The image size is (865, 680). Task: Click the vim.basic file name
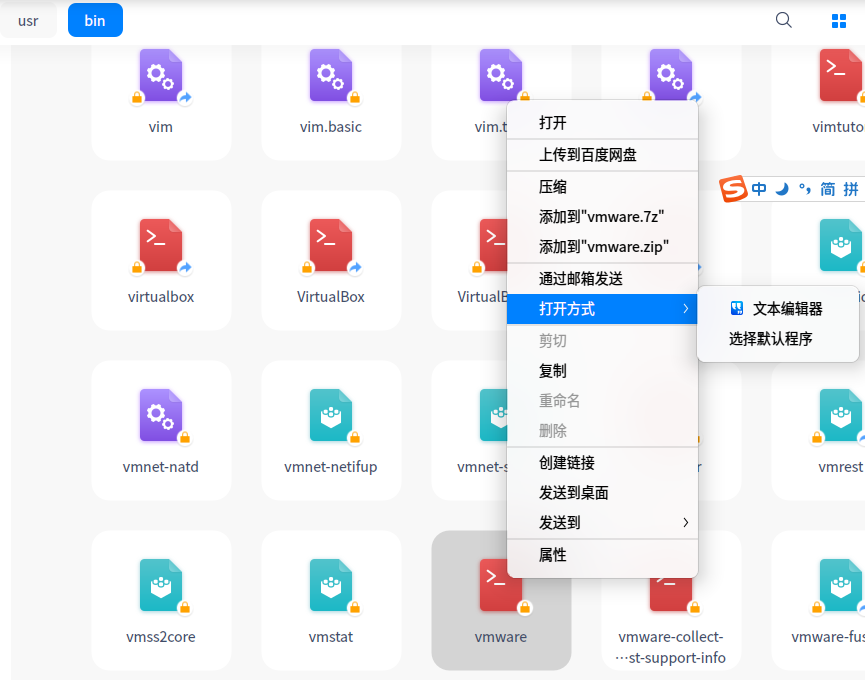click(331, 127)
